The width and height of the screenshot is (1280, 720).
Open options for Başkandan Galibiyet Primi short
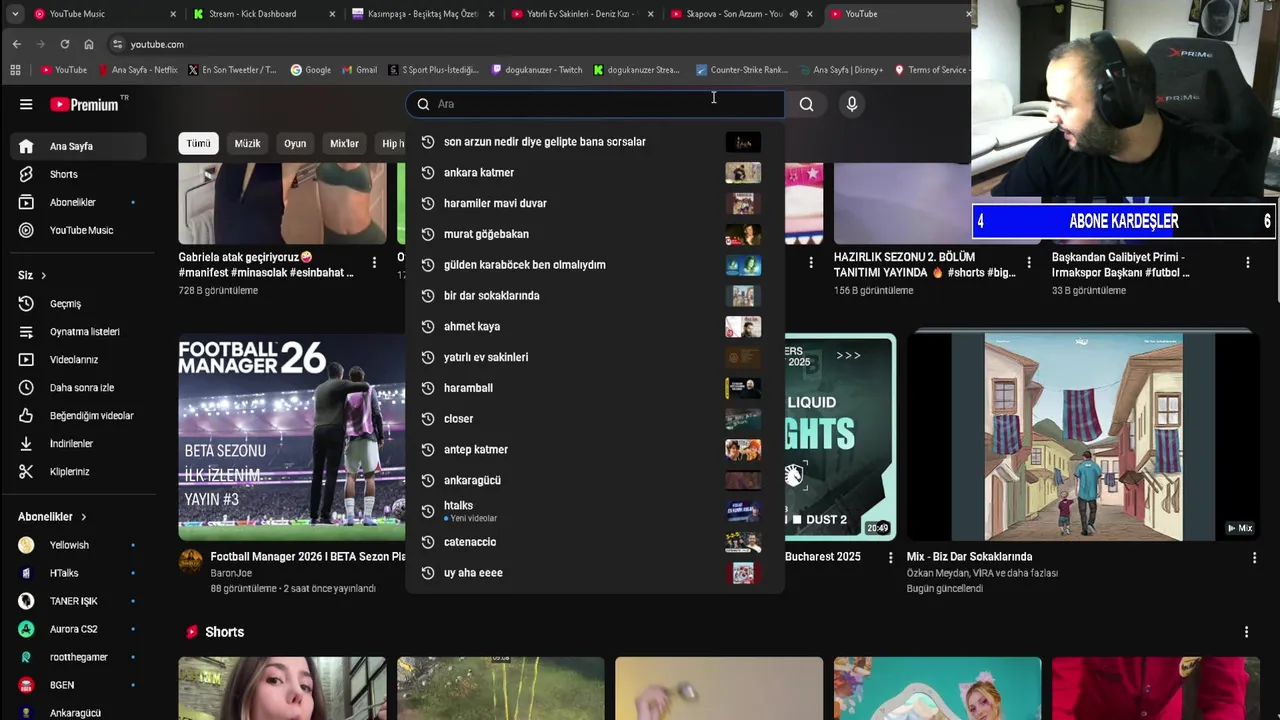(x=1247, y=263)
